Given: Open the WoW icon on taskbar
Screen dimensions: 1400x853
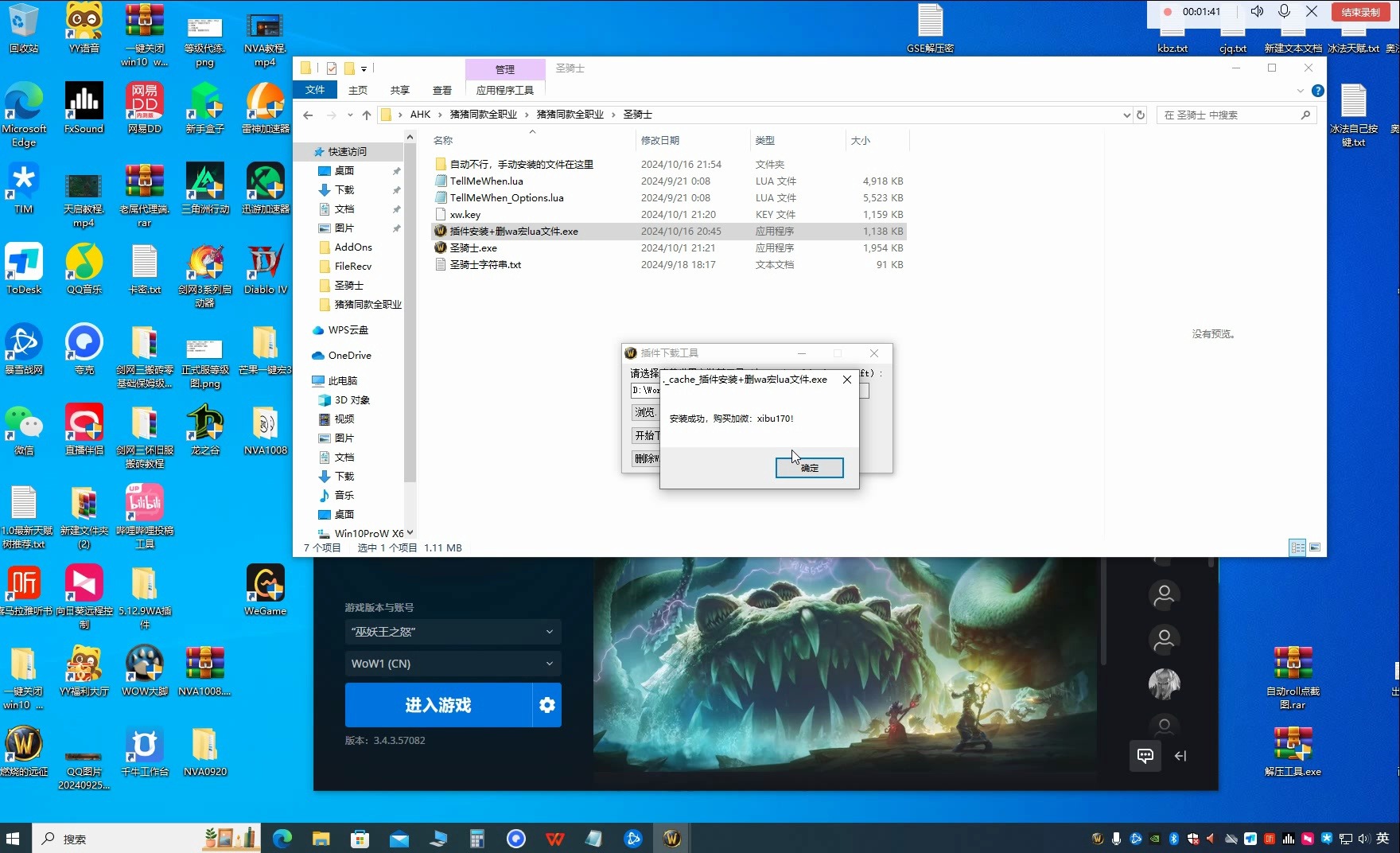Looking at the screenshot, I should click(x=672, y=839).
